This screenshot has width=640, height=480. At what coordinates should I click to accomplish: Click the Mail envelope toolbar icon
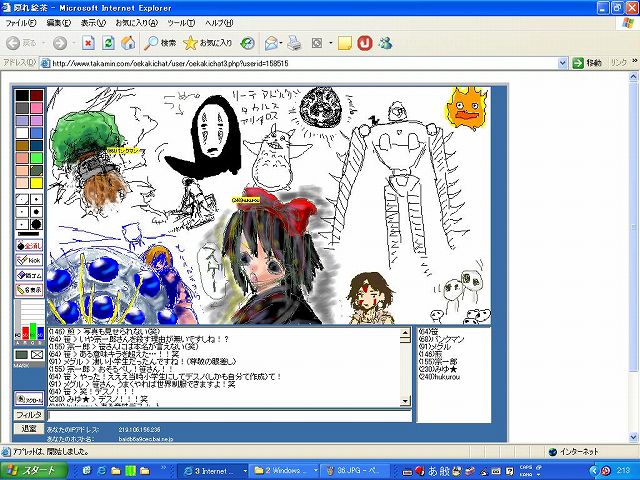(271, 43)
